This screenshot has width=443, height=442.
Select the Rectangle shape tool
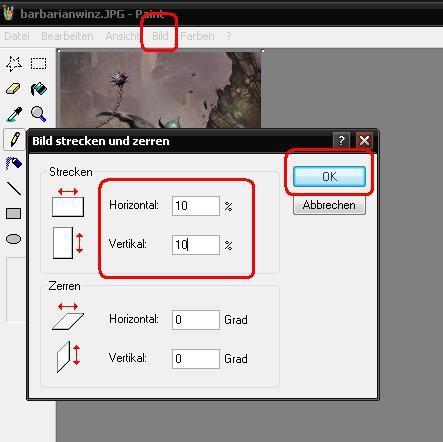click(14, 214)
